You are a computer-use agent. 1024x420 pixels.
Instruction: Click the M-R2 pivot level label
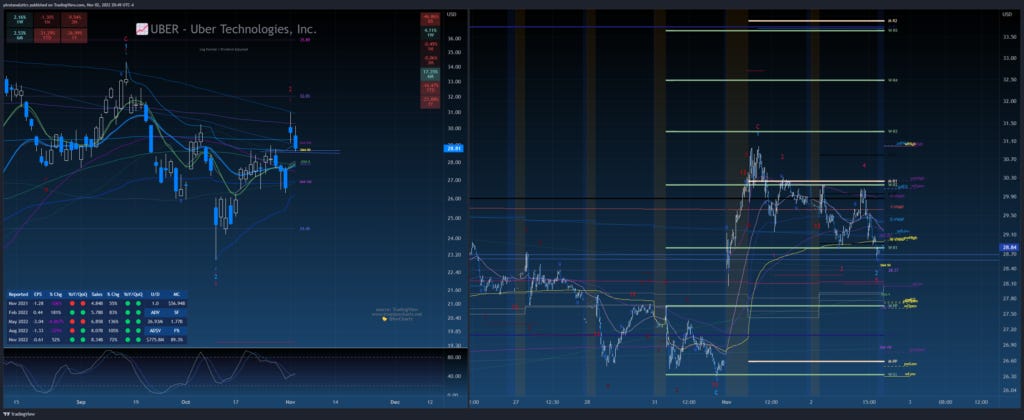click(x=893, y=21)
